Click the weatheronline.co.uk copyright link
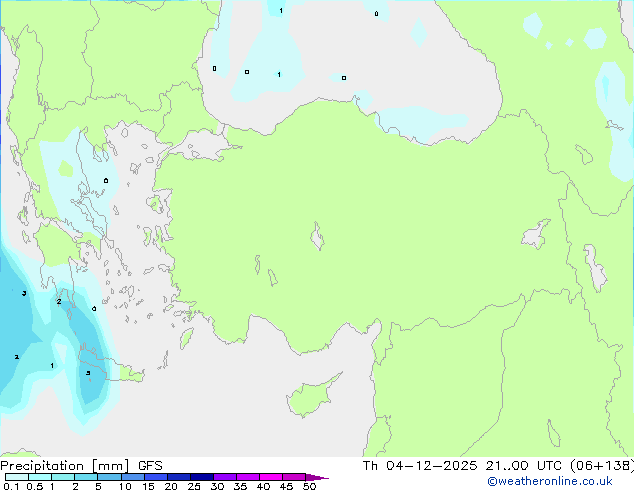This screenshot has height=490, width=634. [550, 481]
